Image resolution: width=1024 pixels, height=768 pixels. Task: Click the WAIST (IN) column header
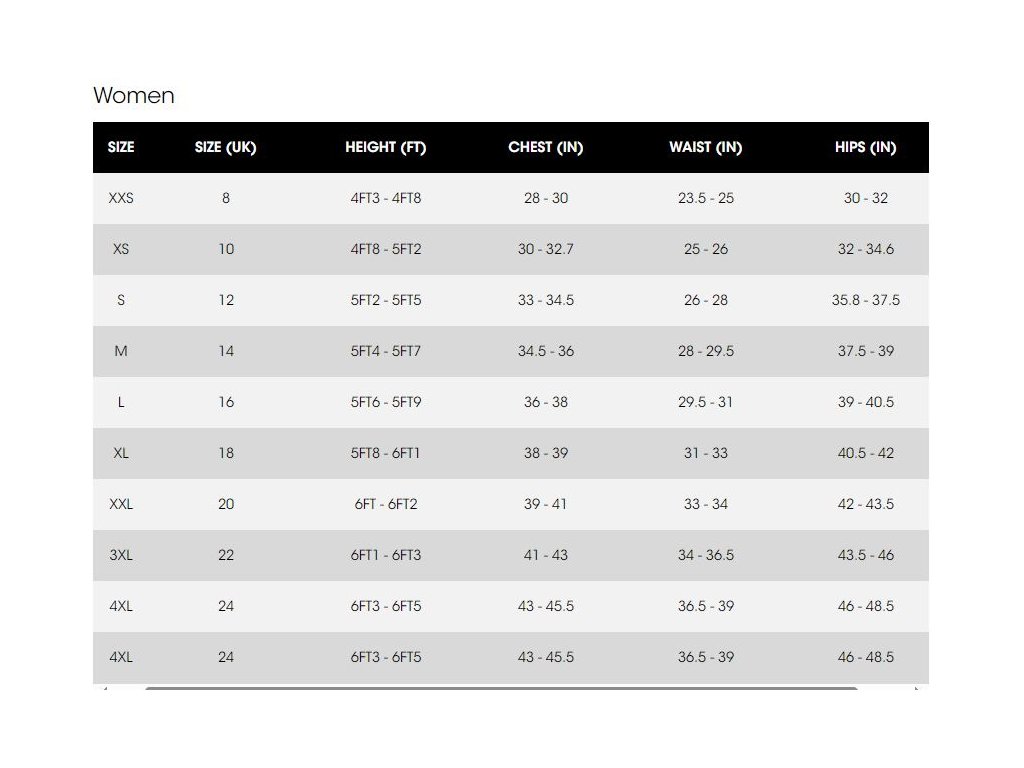click(x=706, y=147)
